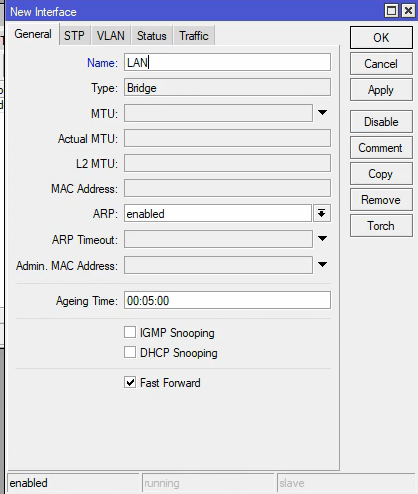Expand the Admin. MAC Address arrow
This screenshot has height=494, width=418.
point(322,265)
